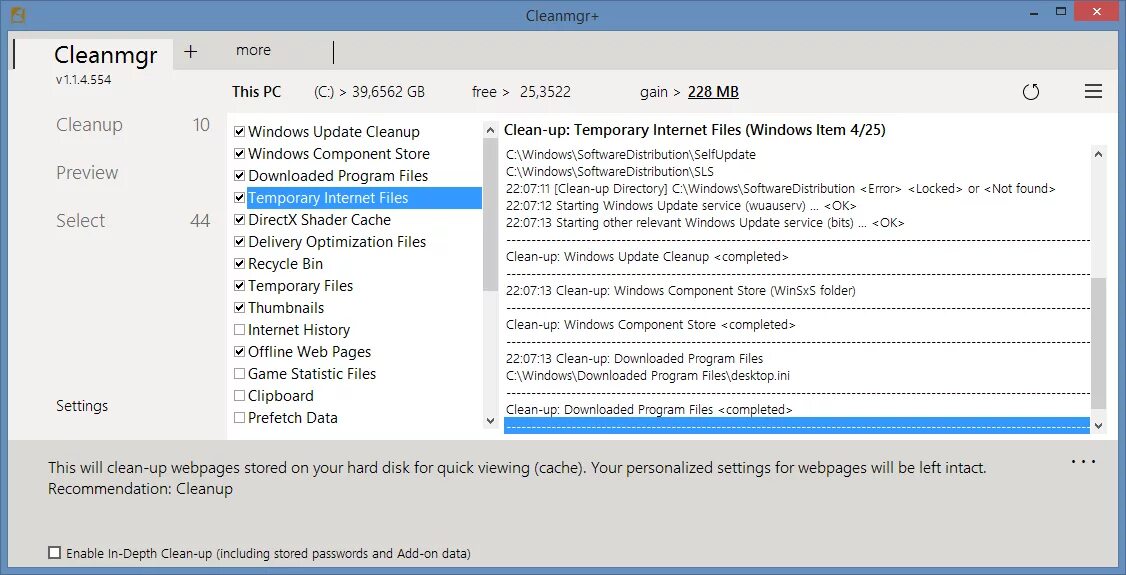Uncheck Temporary Files checkbox
The image size is (1126, 575).
240,286
